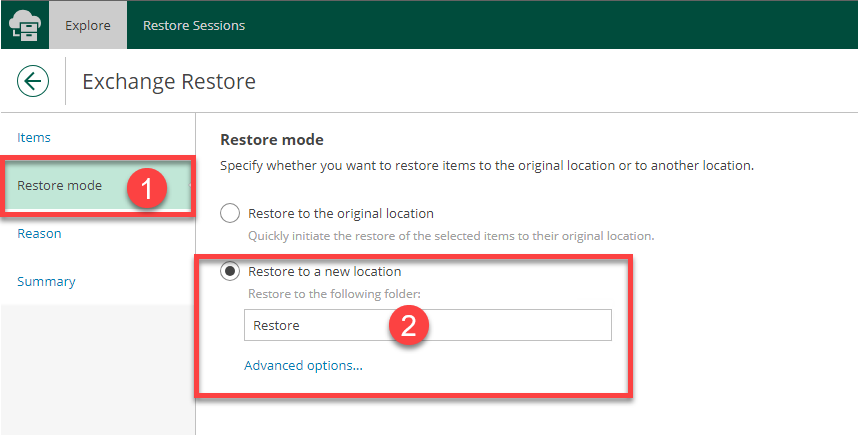
Task: Select the Restore mode wizard step
Action: [59, 185]
